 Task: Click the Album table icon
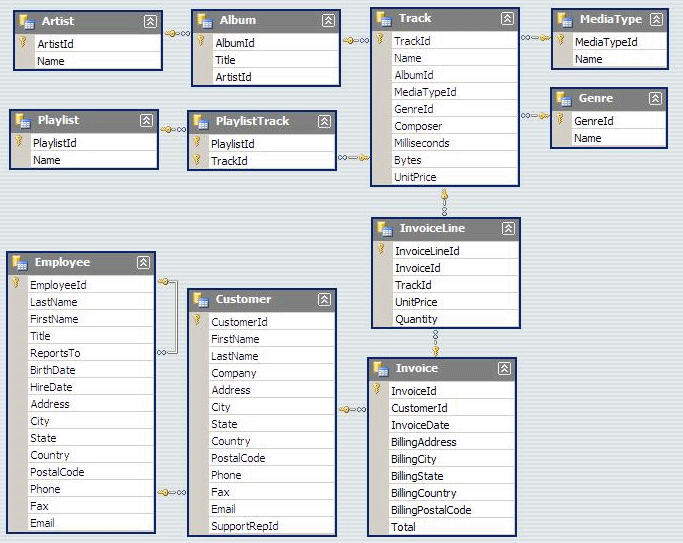(x=204, y=21)
